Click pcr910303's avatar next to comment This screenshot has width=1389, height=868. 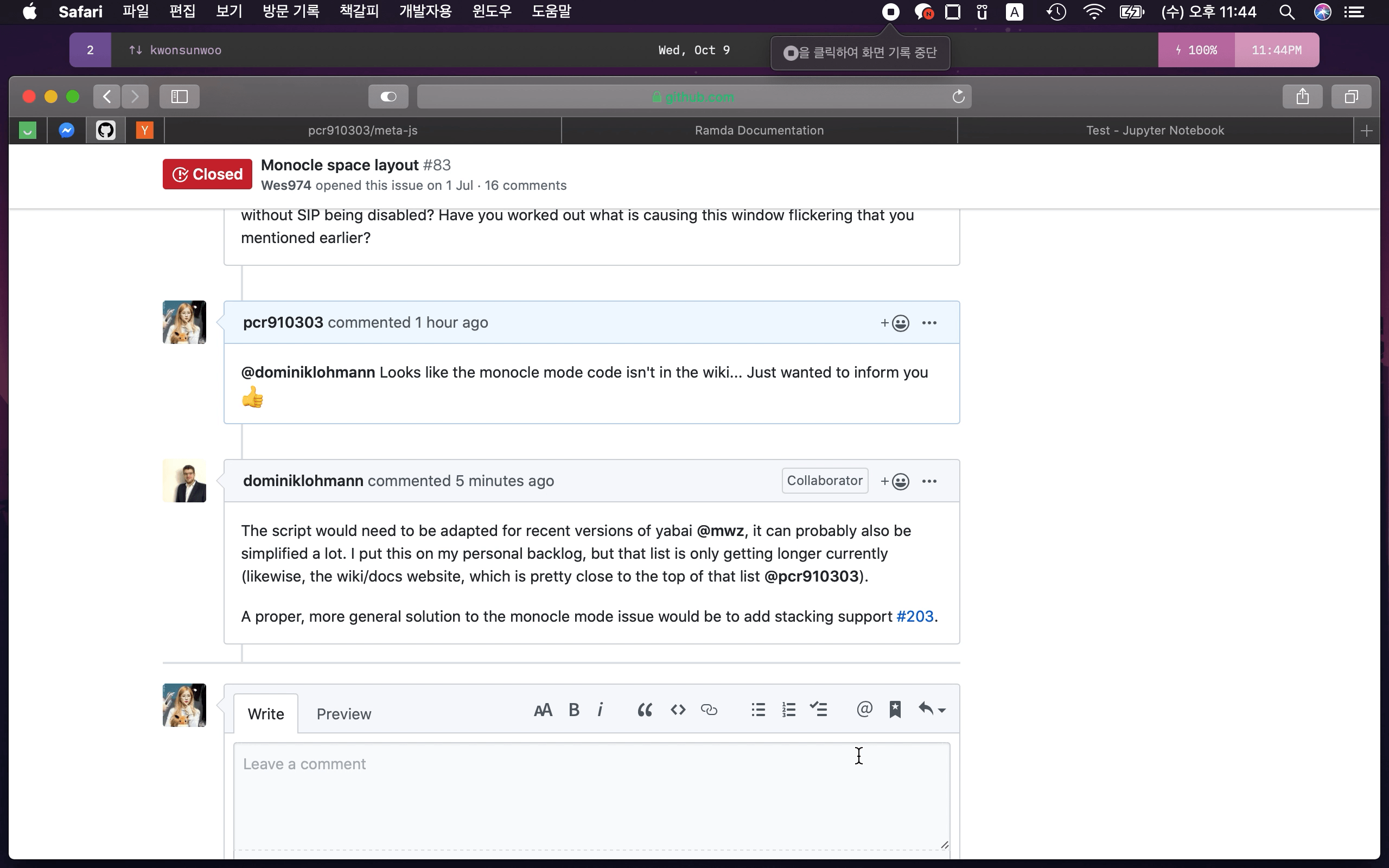(184, 323)
